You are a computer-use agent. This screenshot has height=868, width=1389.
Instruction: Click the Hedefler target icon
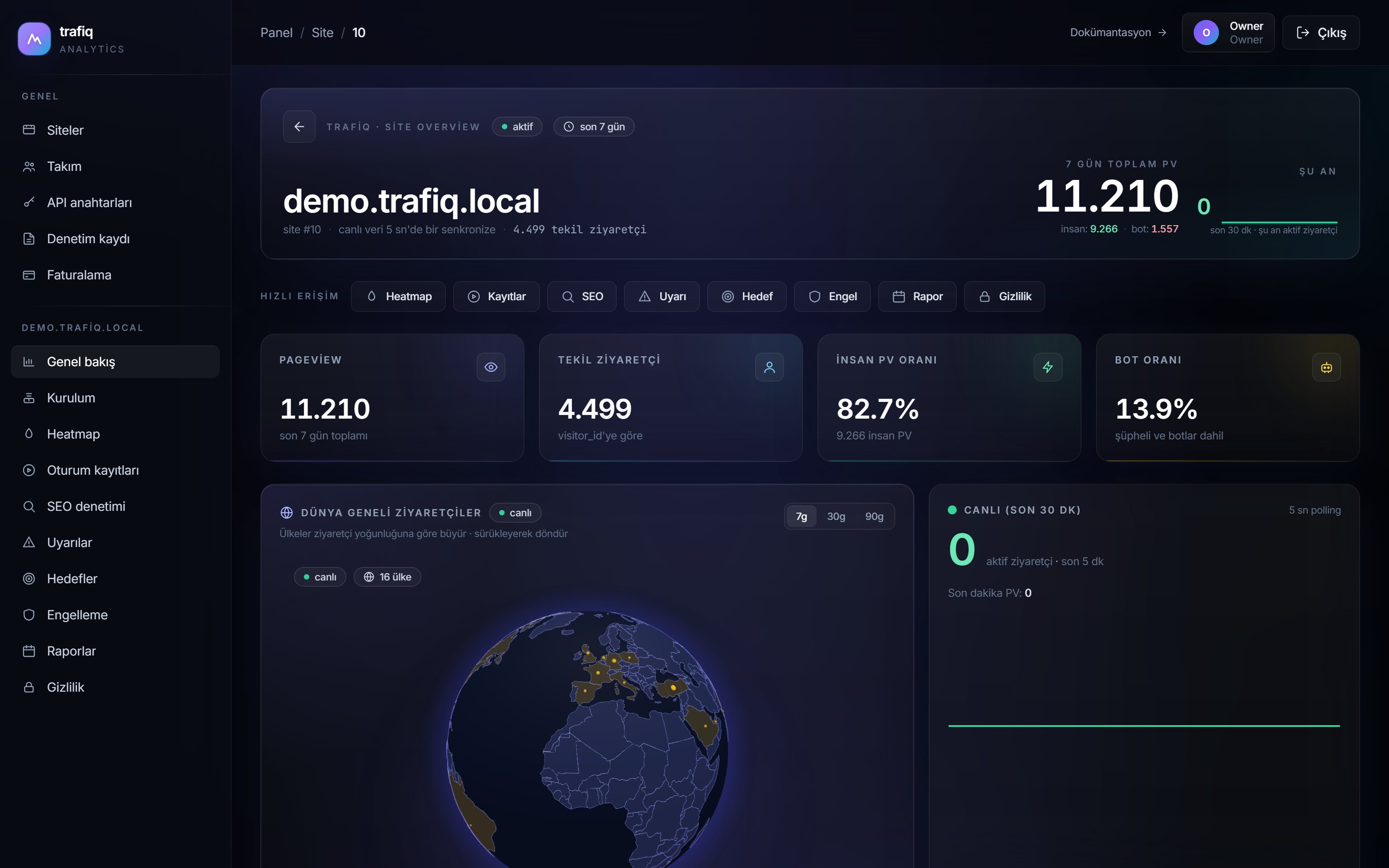[28, 579]
